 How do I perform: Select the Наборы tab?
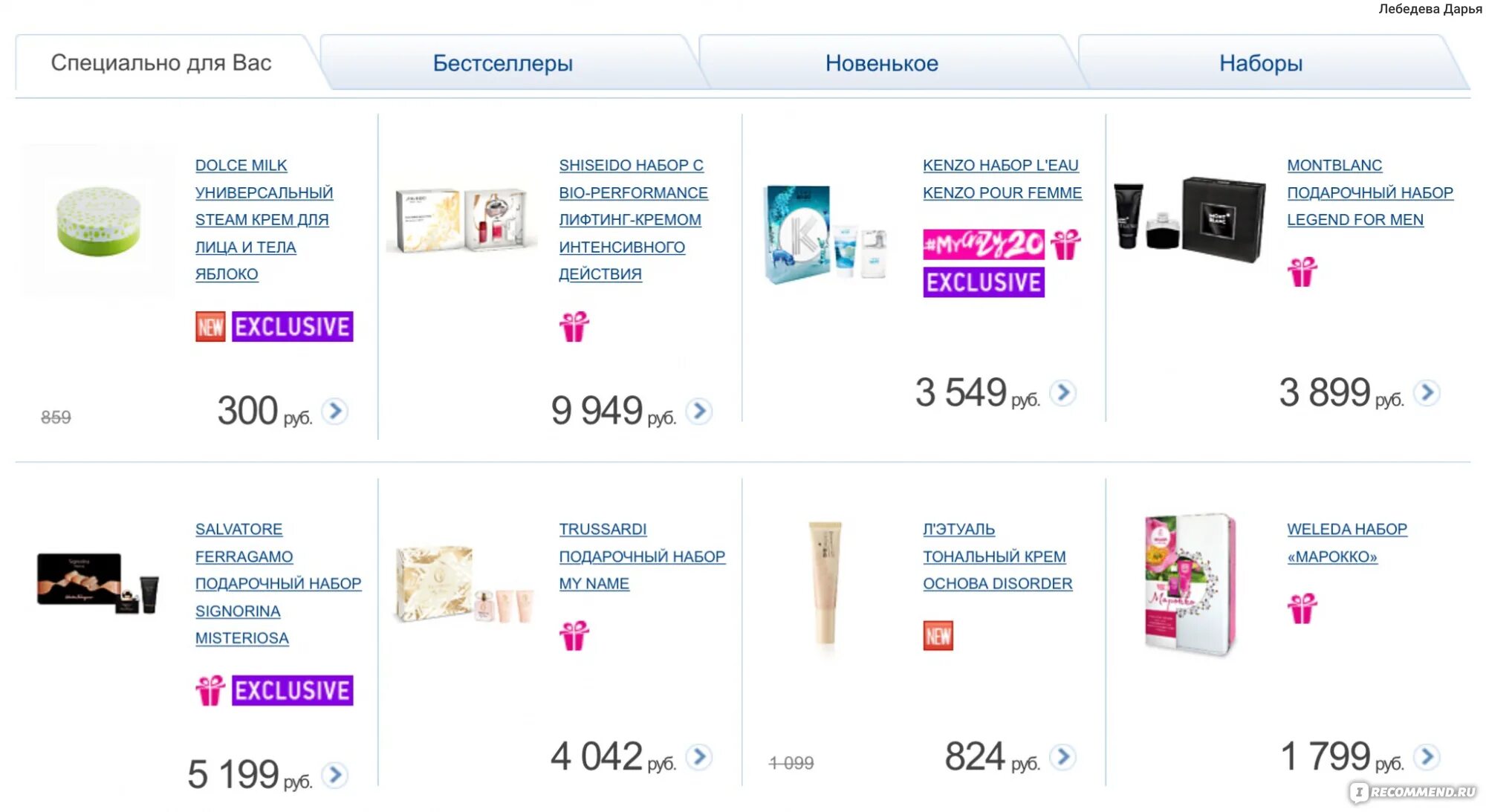point(1261,63)
